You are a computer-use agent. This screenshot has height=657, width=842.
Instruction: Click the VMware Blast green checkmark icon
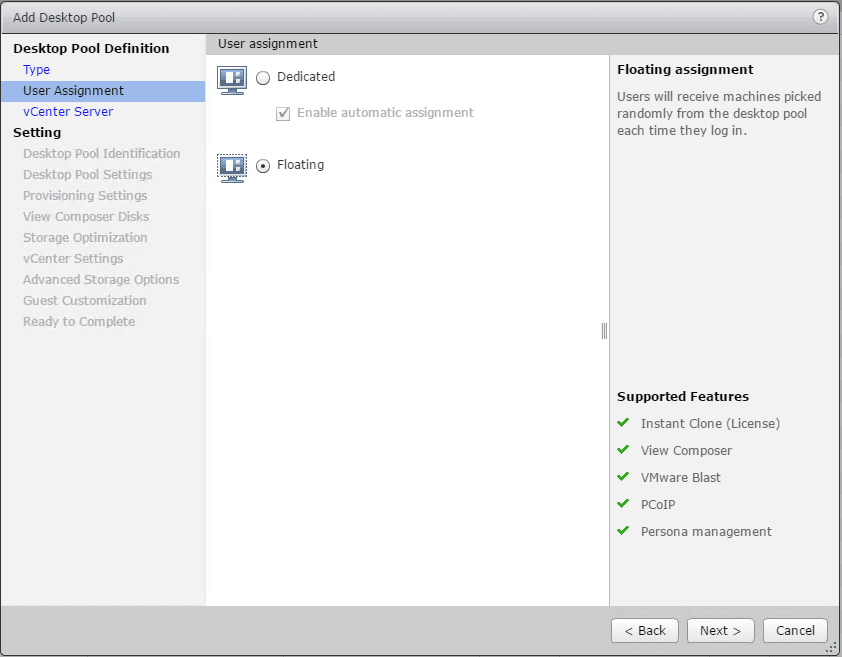click(624, 477)
